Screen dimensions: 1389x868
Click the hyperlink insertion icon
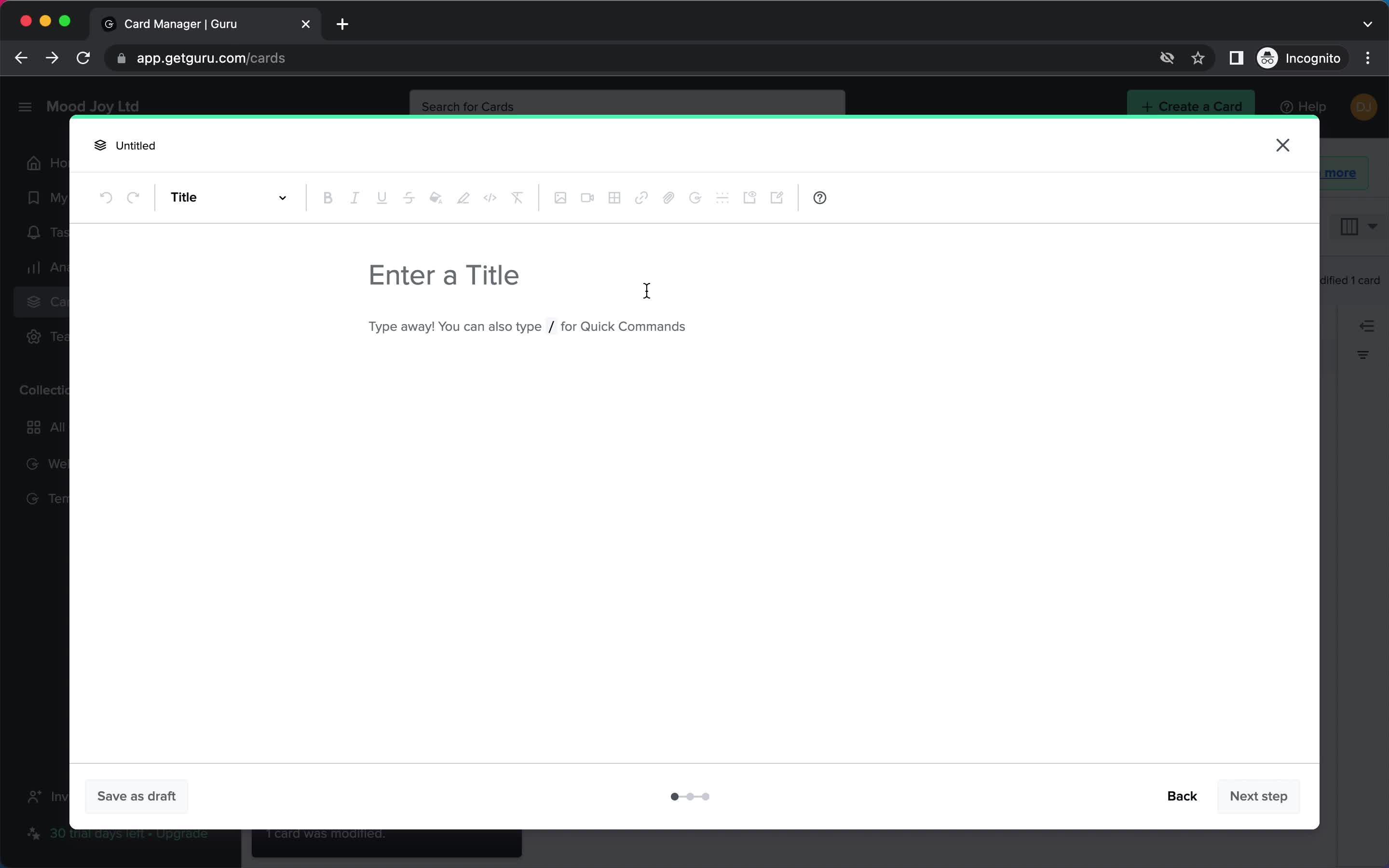pyautogui.click(x=641, y=198)
